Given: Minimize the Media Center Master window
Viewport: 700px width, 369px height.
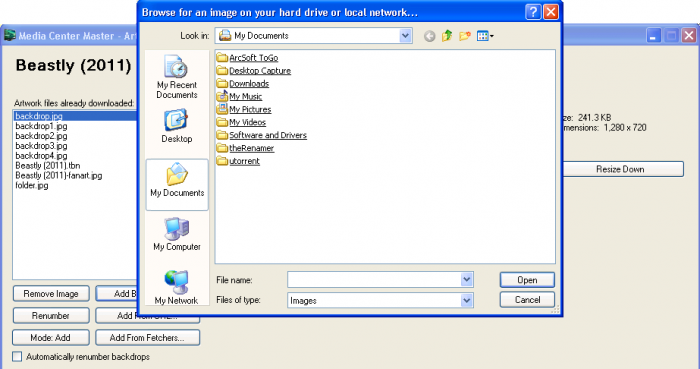Looking at the screenshot, I should pyautogui.click(x=654, y=36).
